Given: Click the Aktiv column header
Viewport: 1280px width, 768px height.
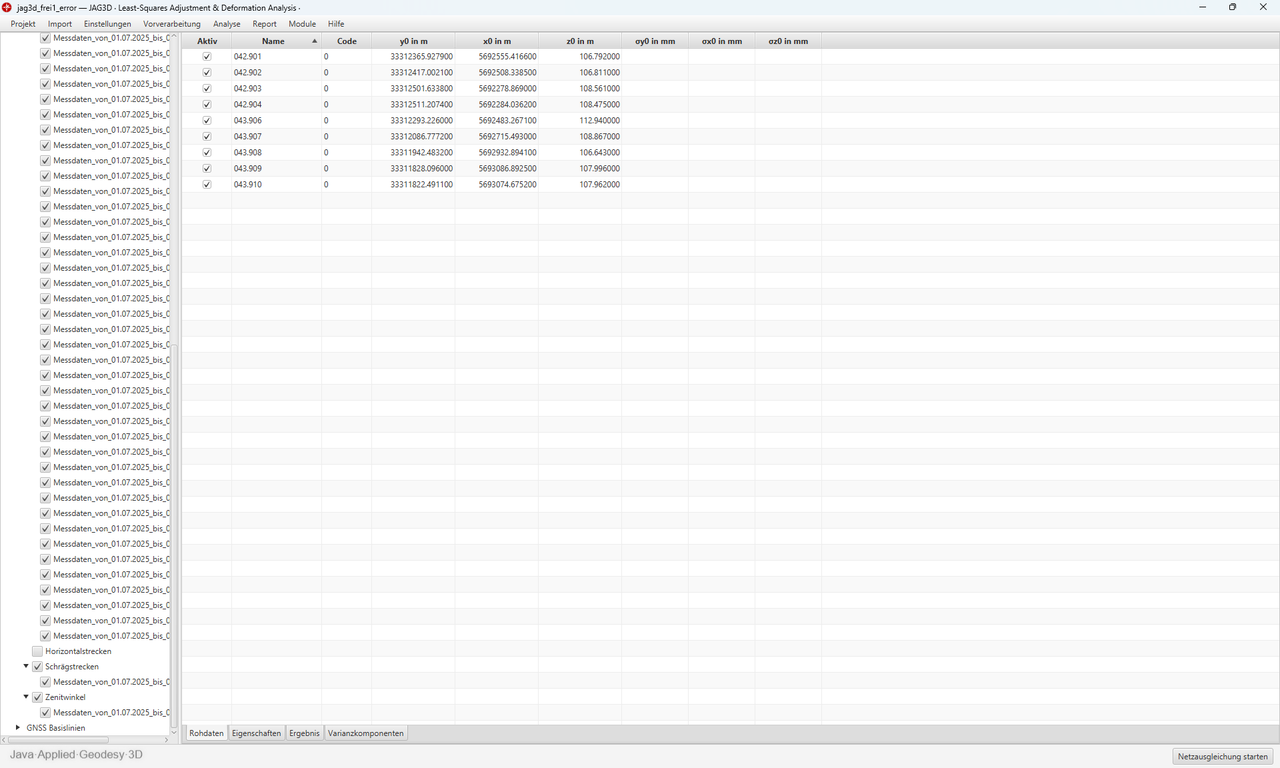Looking at the screenshot, I should pyautogui.click(x=207, y=41).
